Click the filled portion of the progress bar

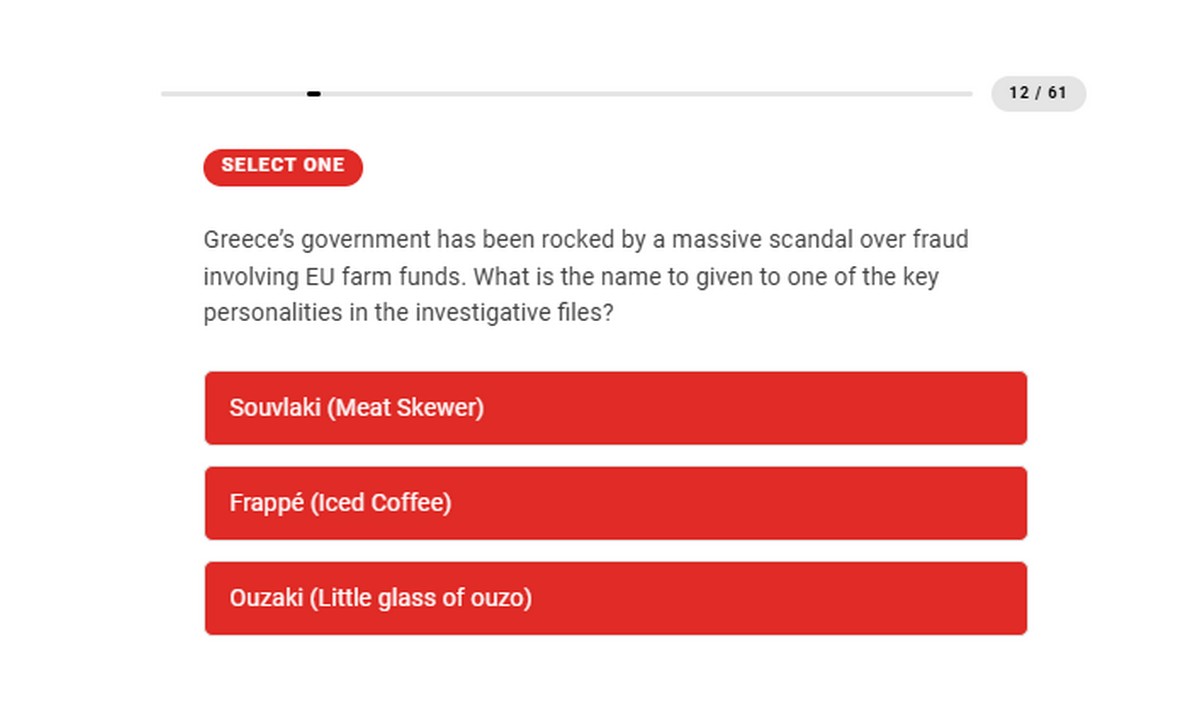pos(240,95)
